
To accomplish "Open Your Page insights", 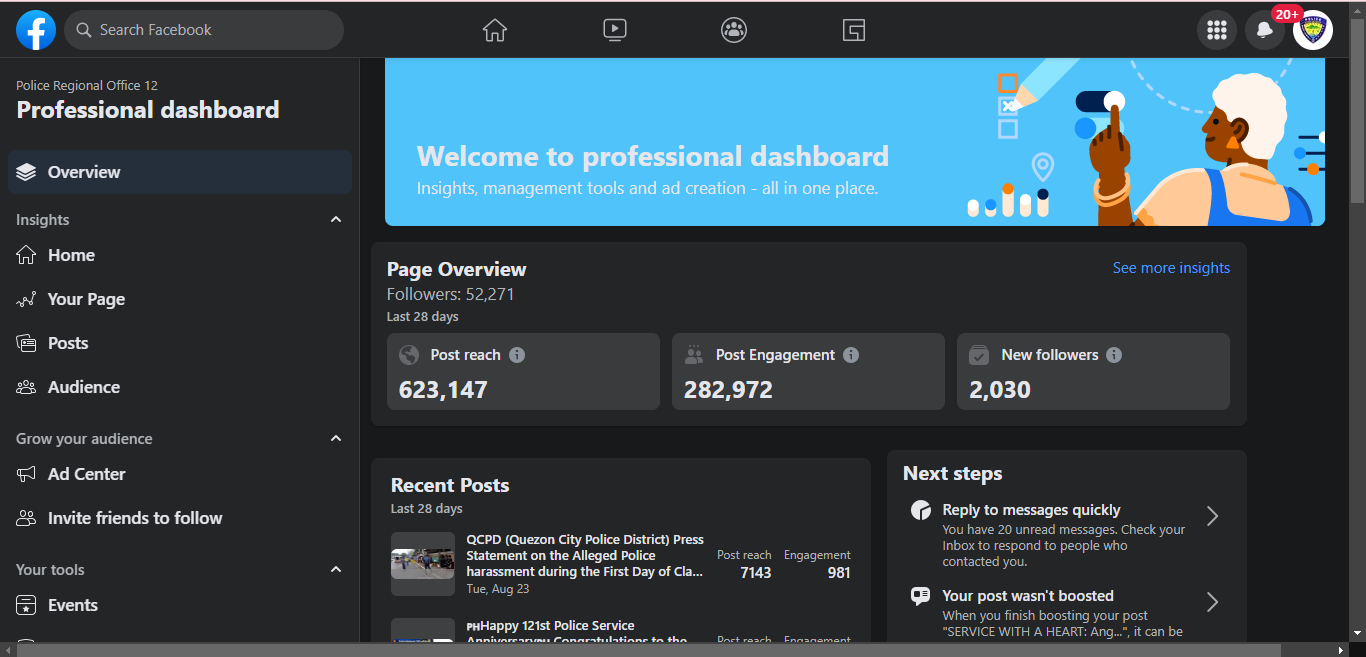I will [x=180, y=299].
